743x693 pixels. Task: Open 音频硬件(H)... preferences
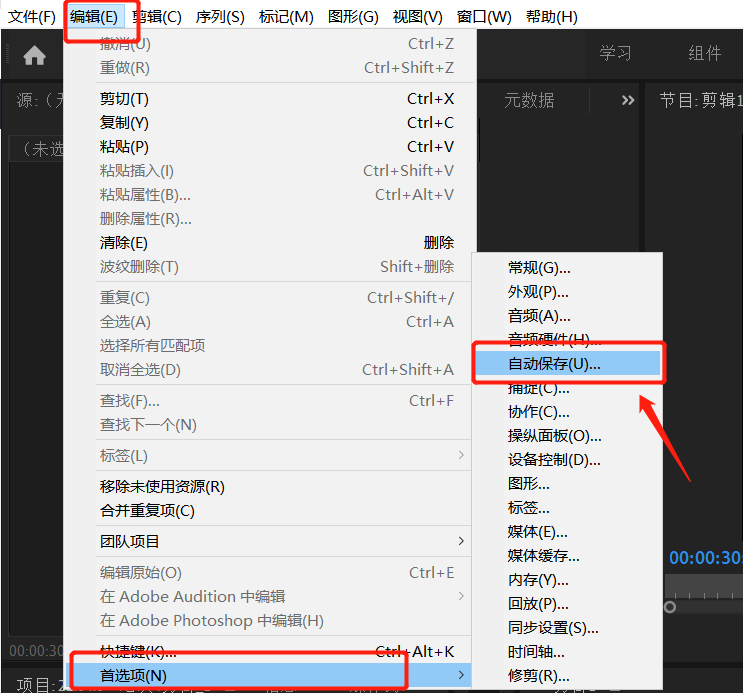(567, 339)
